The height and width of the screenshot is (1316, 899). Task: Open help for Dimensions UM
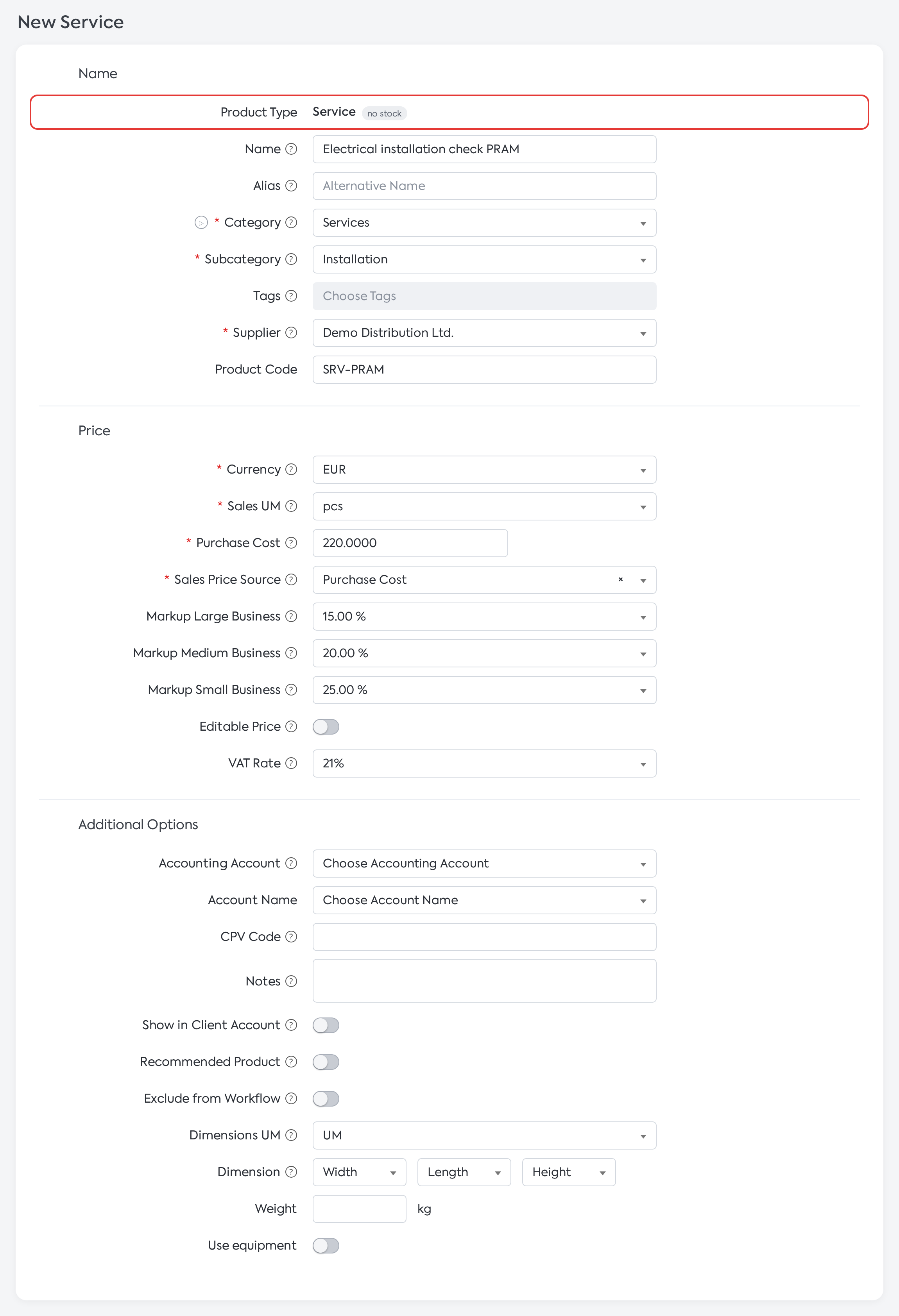[291, 1135]
